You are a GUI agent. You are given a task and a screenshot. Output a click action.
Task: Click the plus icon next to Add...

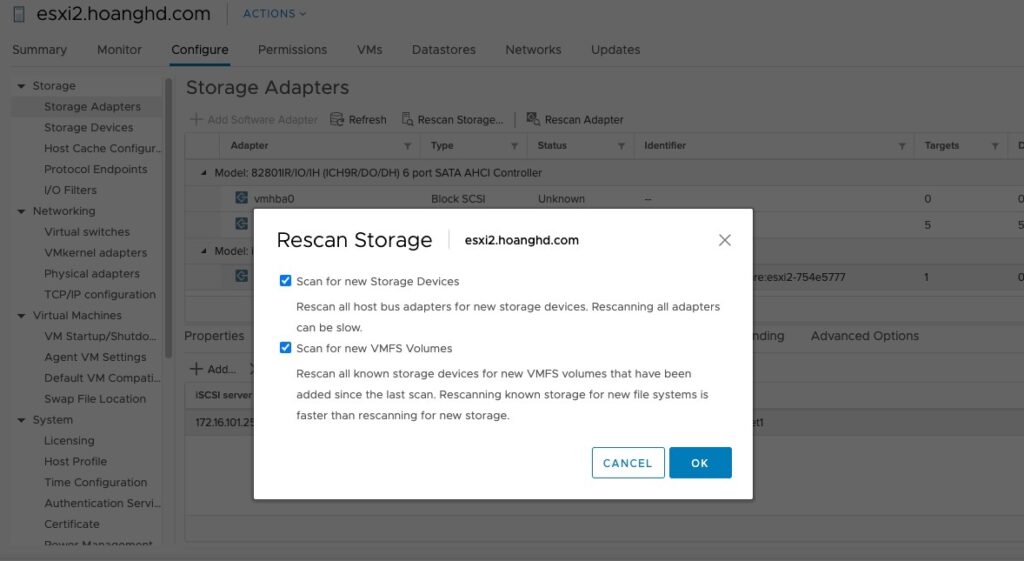click(x=196, y=369)
